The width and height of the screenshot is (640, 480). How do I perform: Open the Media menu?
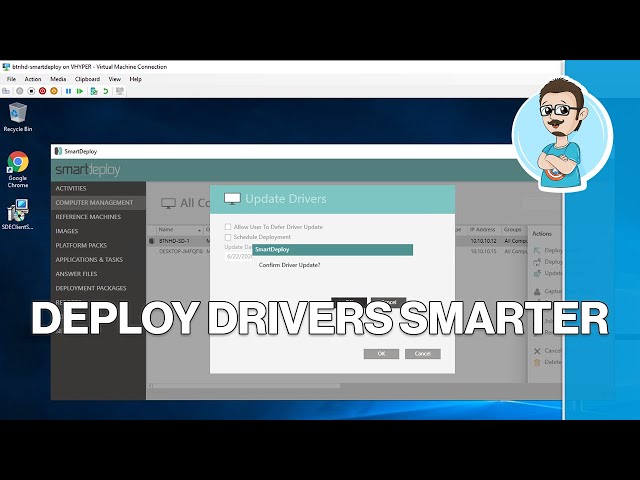(58, 79)
